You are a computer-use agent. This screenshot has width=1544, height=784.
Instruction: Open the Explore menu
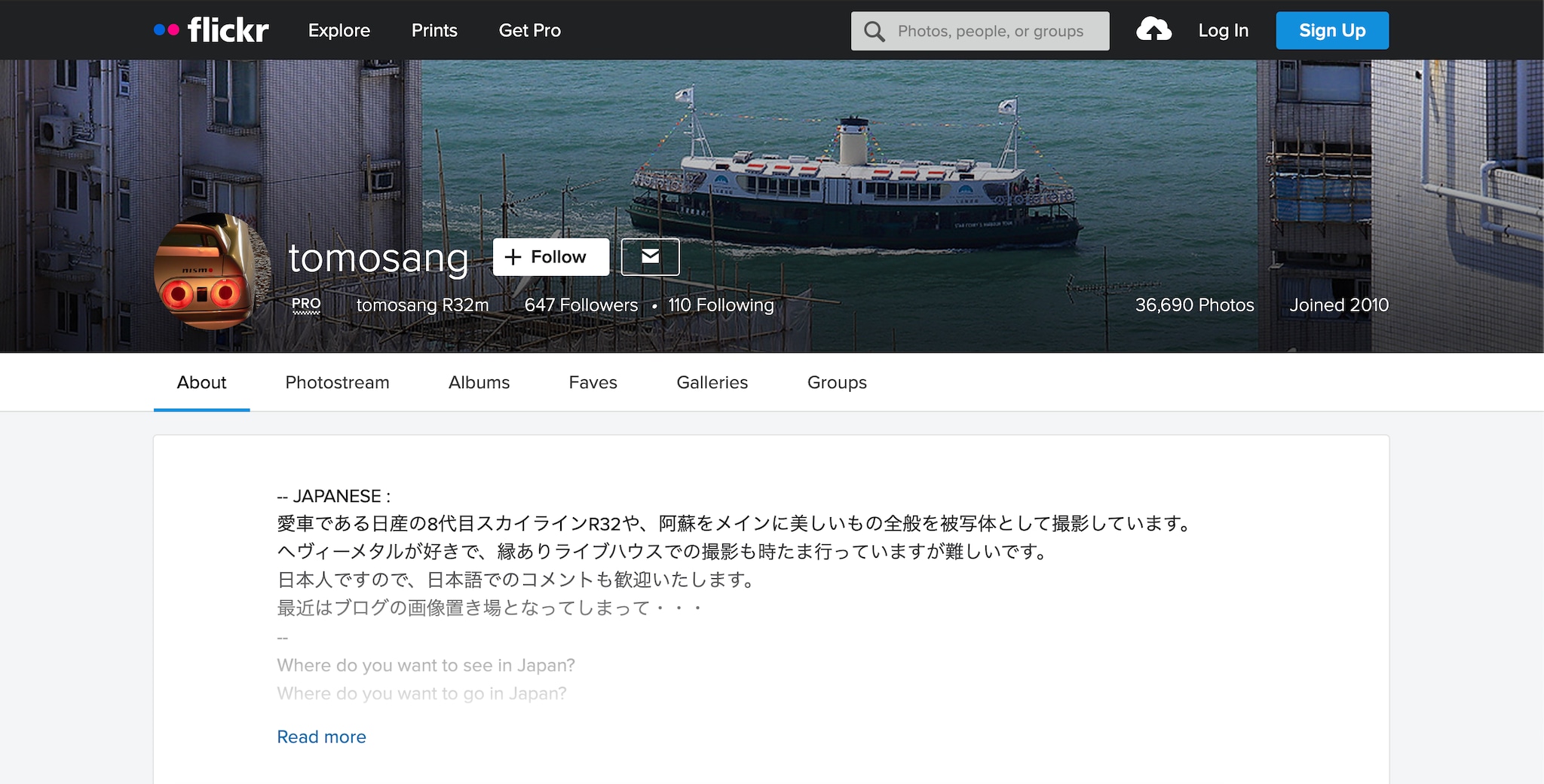339,30
